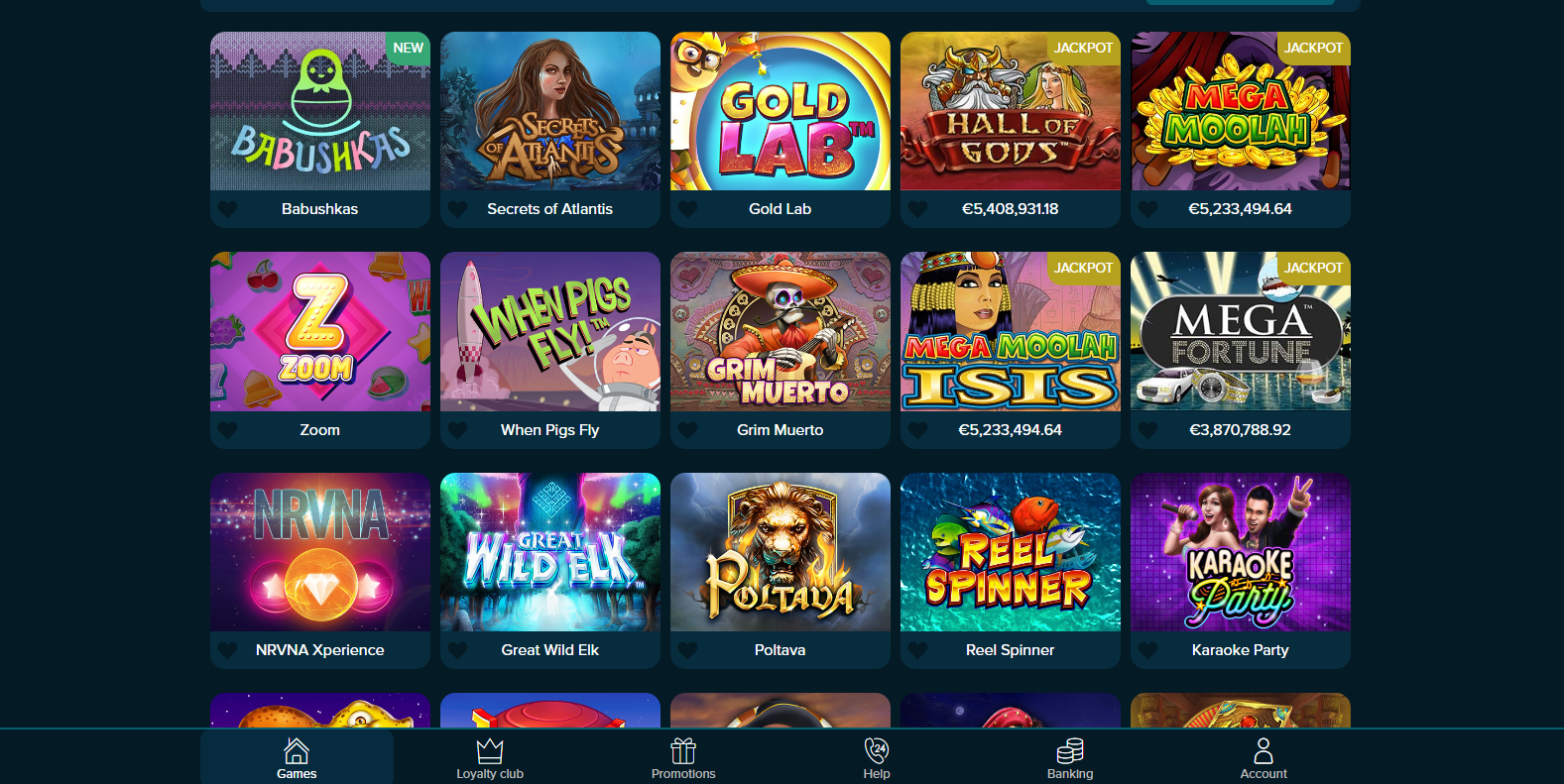Open the Help 24 phone icon
This screenshot has width=1564, height=784.
click(877, 750)
